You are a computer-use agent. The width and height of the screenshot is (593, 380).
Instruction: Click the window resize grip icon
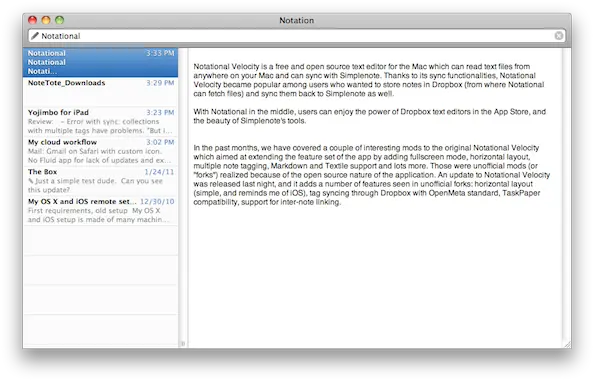point(567,344)
